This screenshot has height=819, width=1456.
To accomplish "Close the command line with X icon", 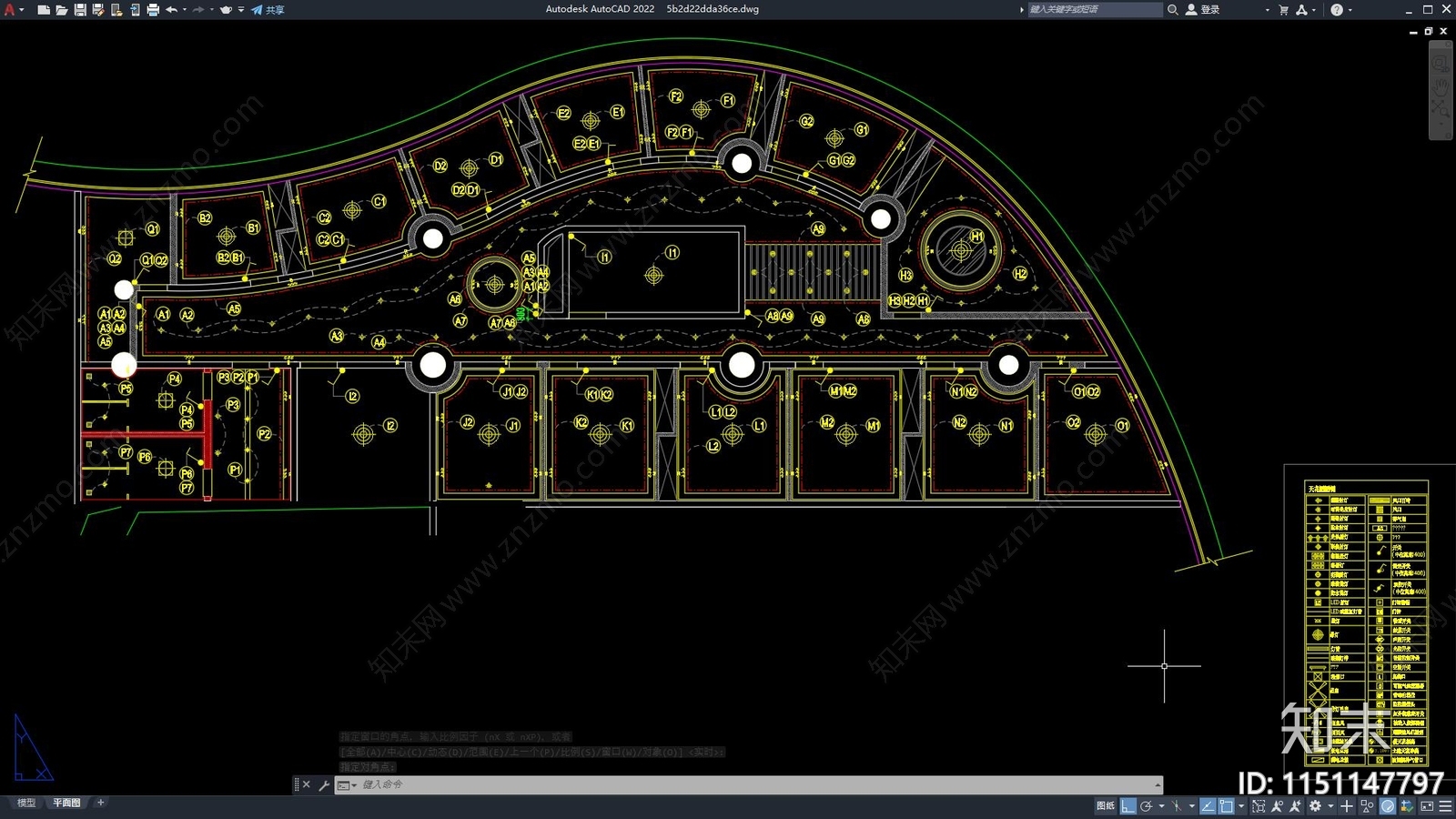I will [x=306, y=784].
